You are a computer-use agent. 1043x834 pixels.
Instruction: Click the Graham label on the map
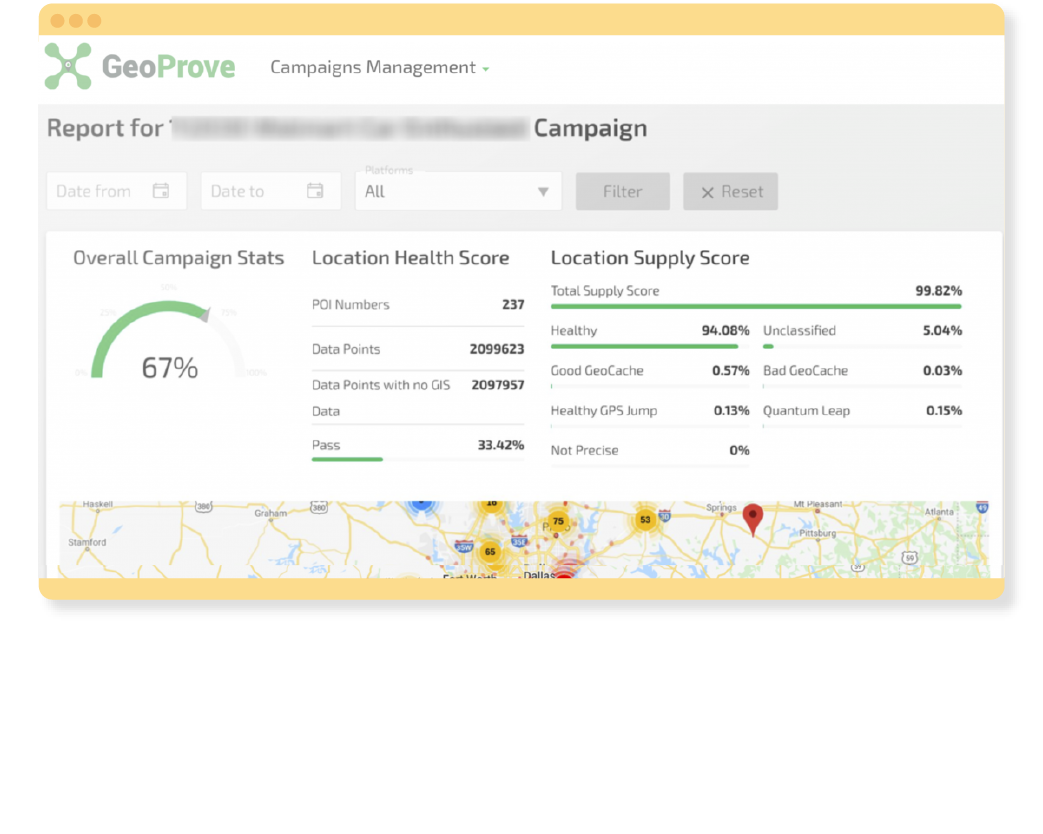pyautogui.click(x=270, y=513)
